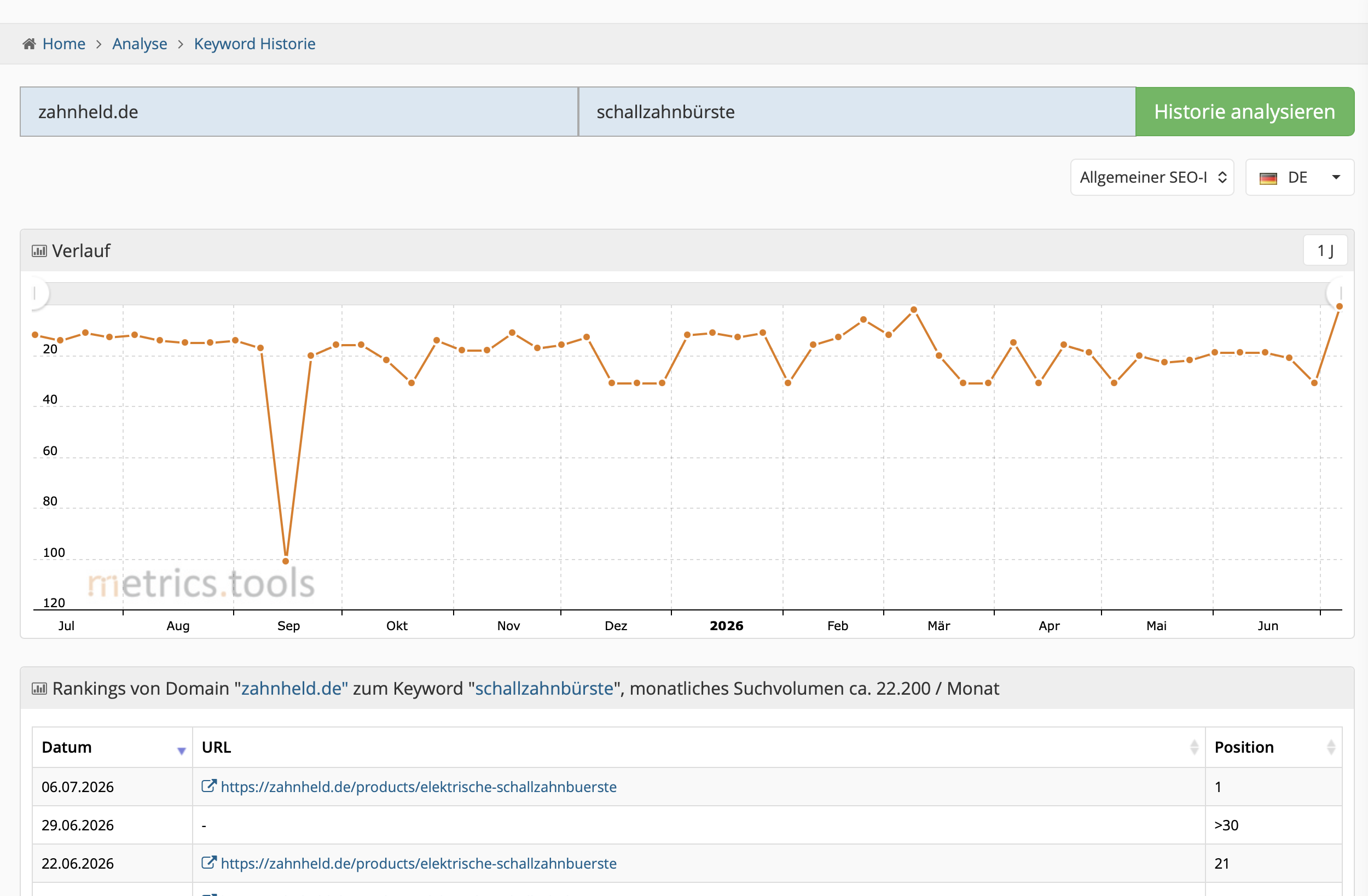Open the schallzahnbürste keyword link in header
This screenshot has height=896, width=1368.
(x=544, y=688)
